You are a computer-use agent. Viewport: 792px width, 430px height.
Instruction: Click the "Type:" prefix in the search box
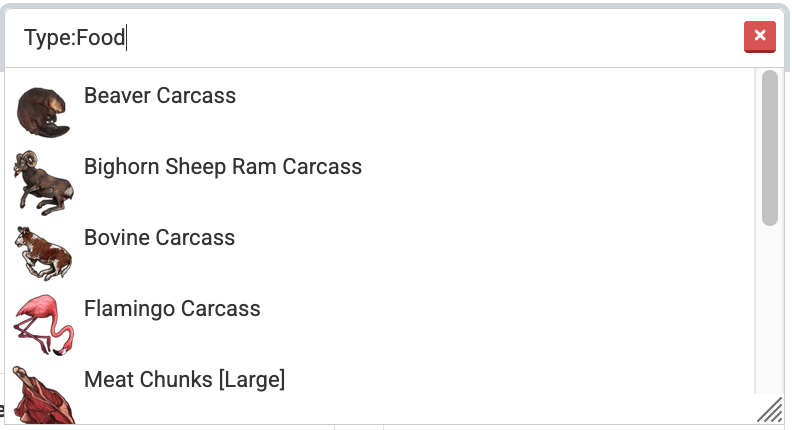coord(50,38)
